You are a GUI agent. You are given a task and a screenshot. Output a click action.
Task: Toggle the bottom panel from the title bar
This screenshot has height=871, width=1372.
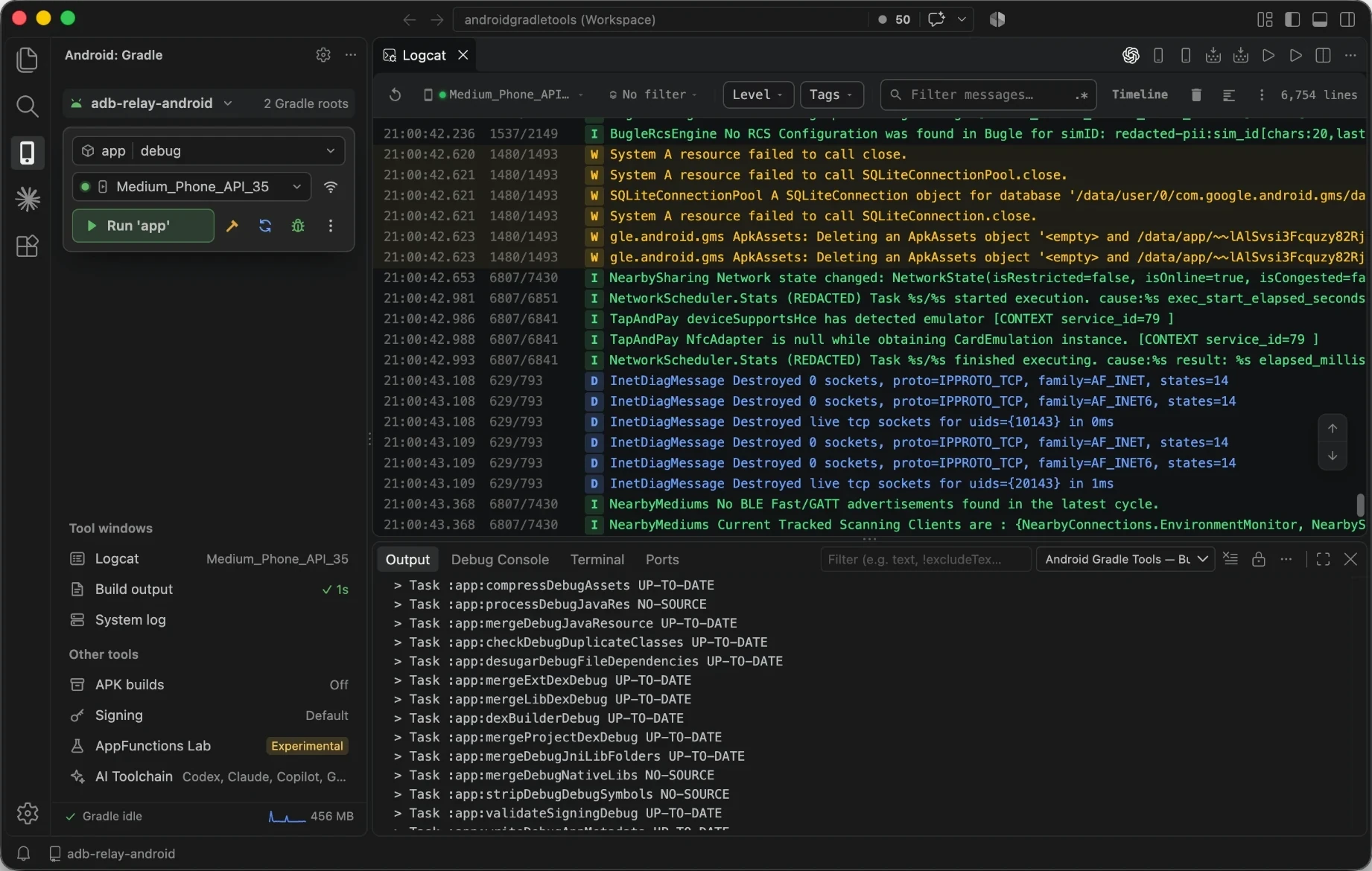[1320, 19]
